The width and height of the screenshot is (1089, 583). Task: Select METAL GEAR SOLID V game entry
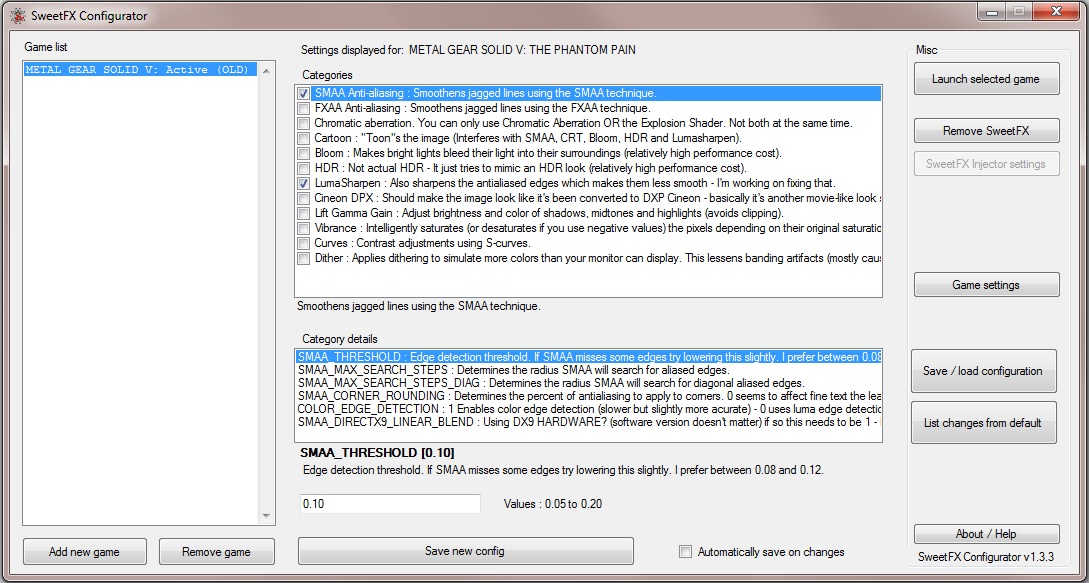pyautogui.click(x=140, y=69)
